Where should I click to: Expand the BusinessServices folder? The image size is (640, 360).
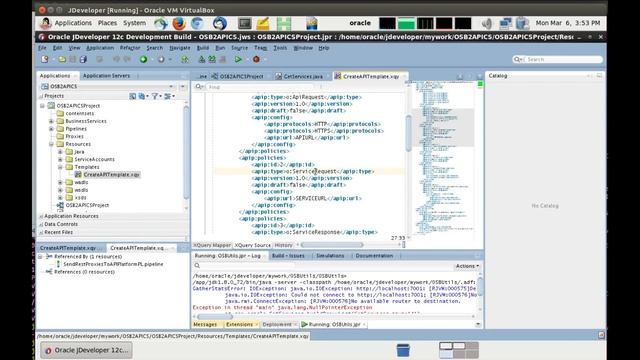[51, 121]
